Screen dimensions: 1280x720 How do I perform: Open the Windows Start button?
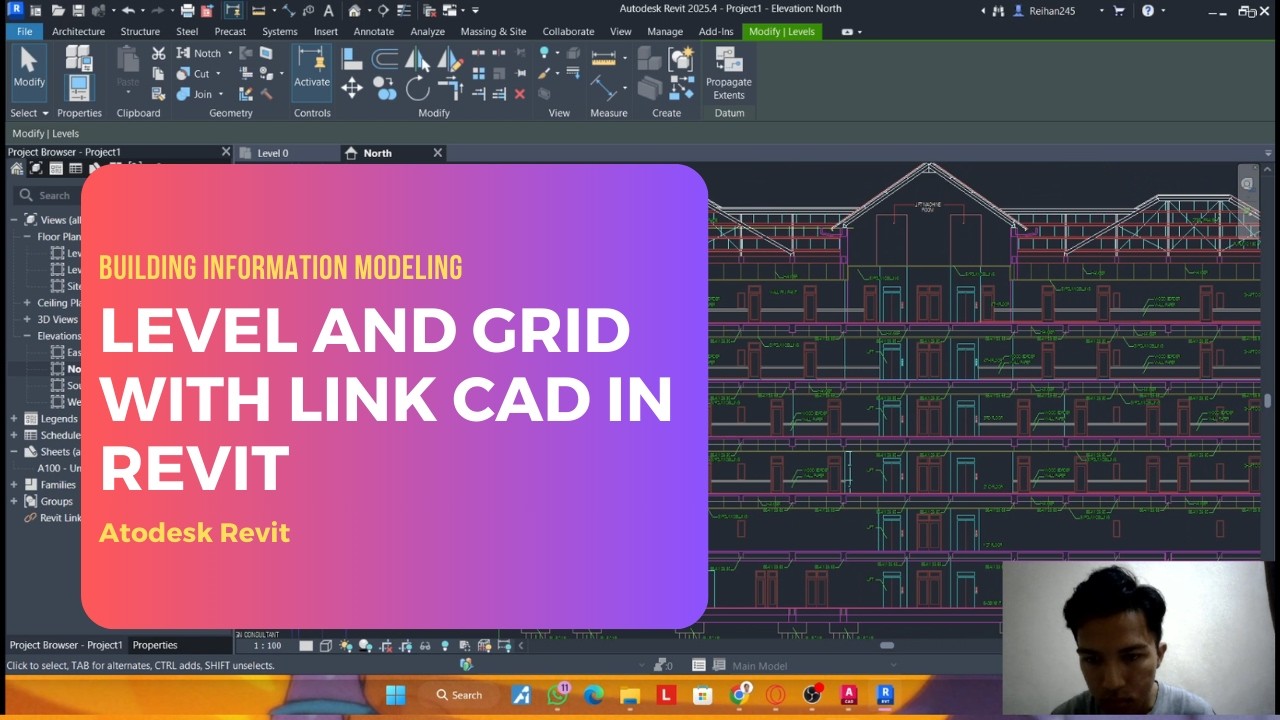click(x=395, y=695)
